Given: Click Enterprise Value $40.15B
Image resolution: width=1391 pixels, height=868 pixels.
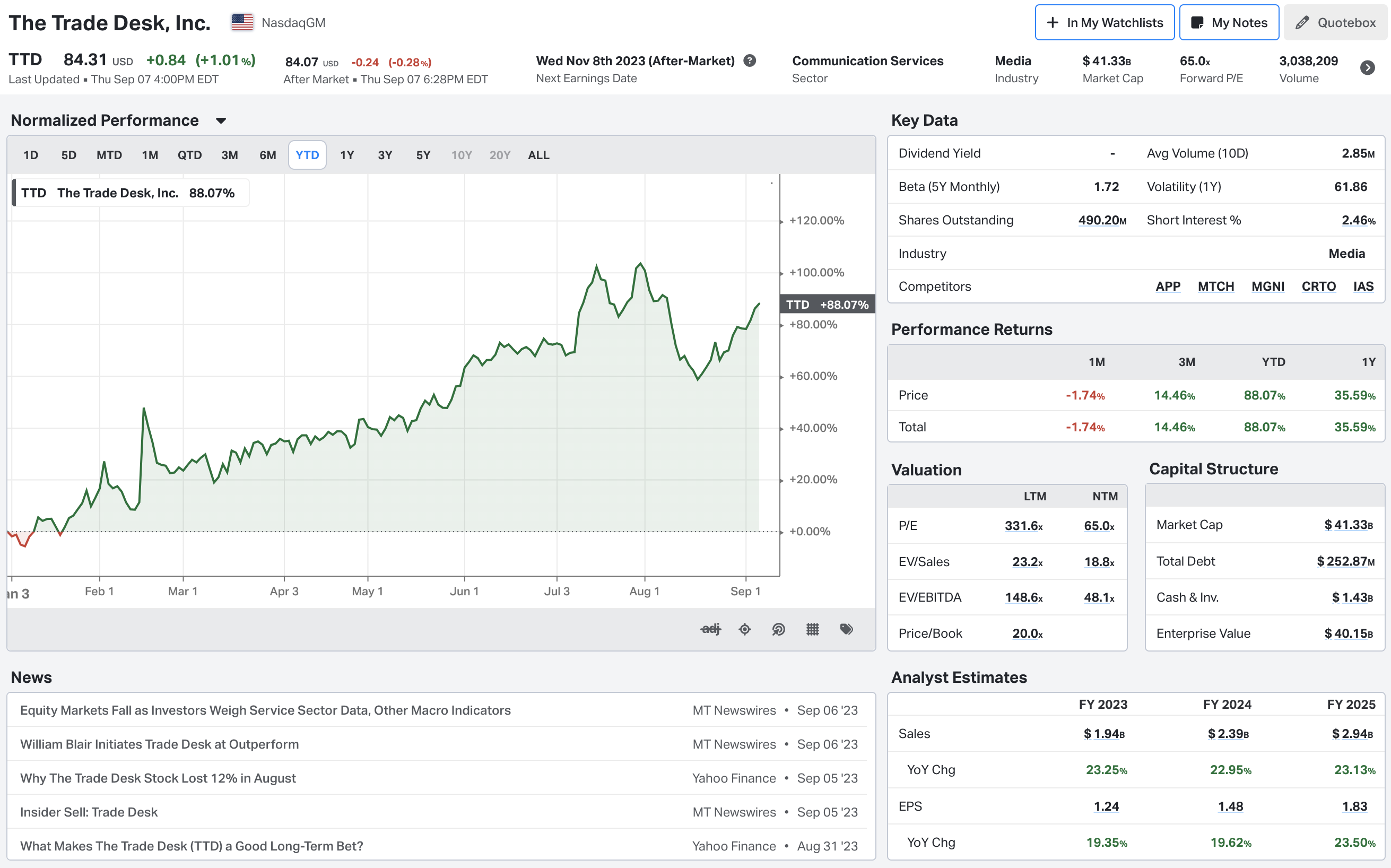Looking at the screenshot, I should click(x=1349, y=633).
